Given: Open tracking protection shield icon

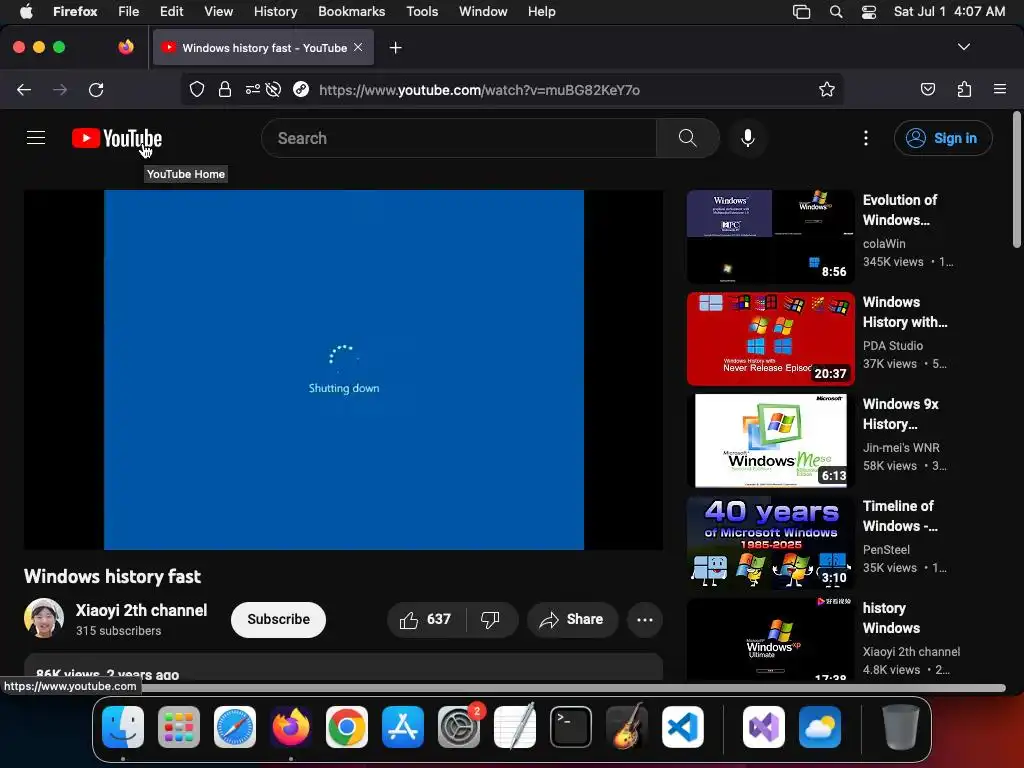Looking at the screenshot, I should coord(197,89).
